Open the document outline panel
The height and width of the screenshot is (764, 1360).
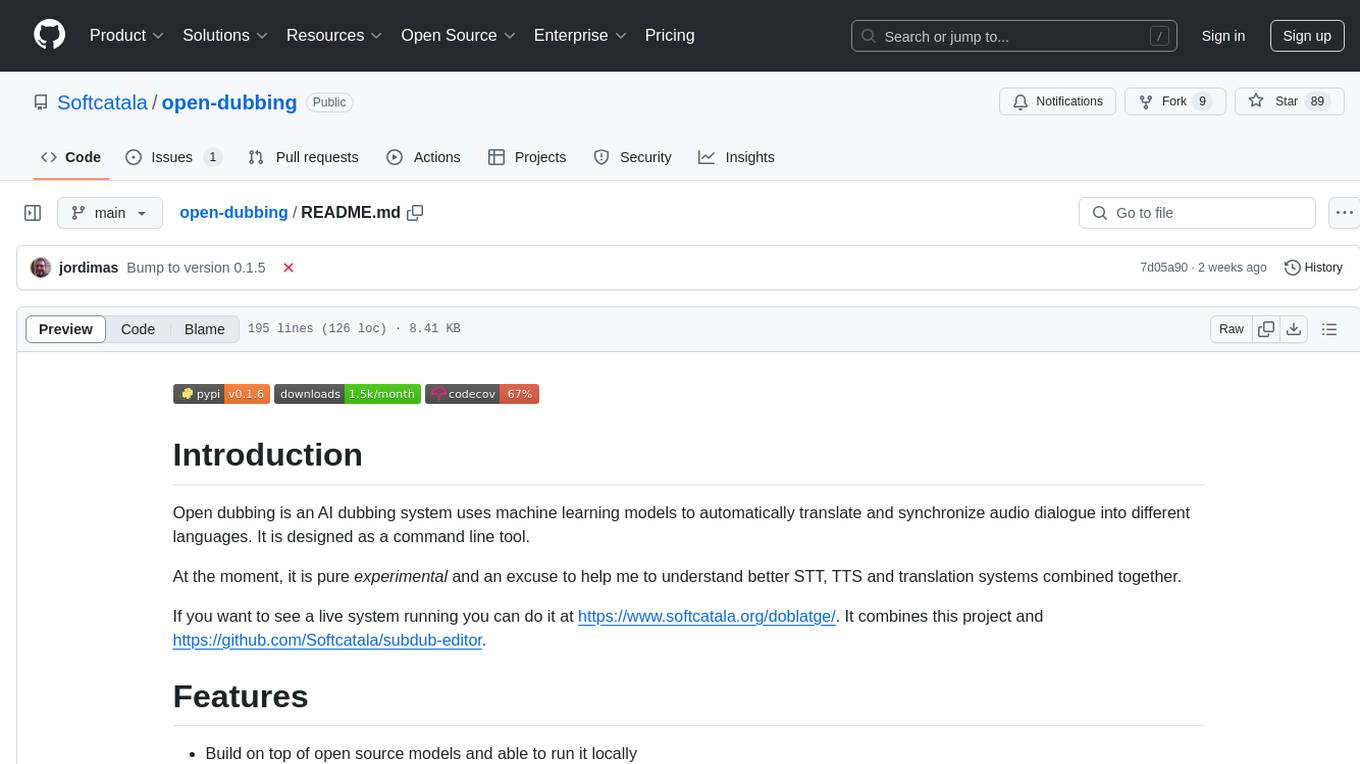pyautogui.click(x=1329, y=329)
